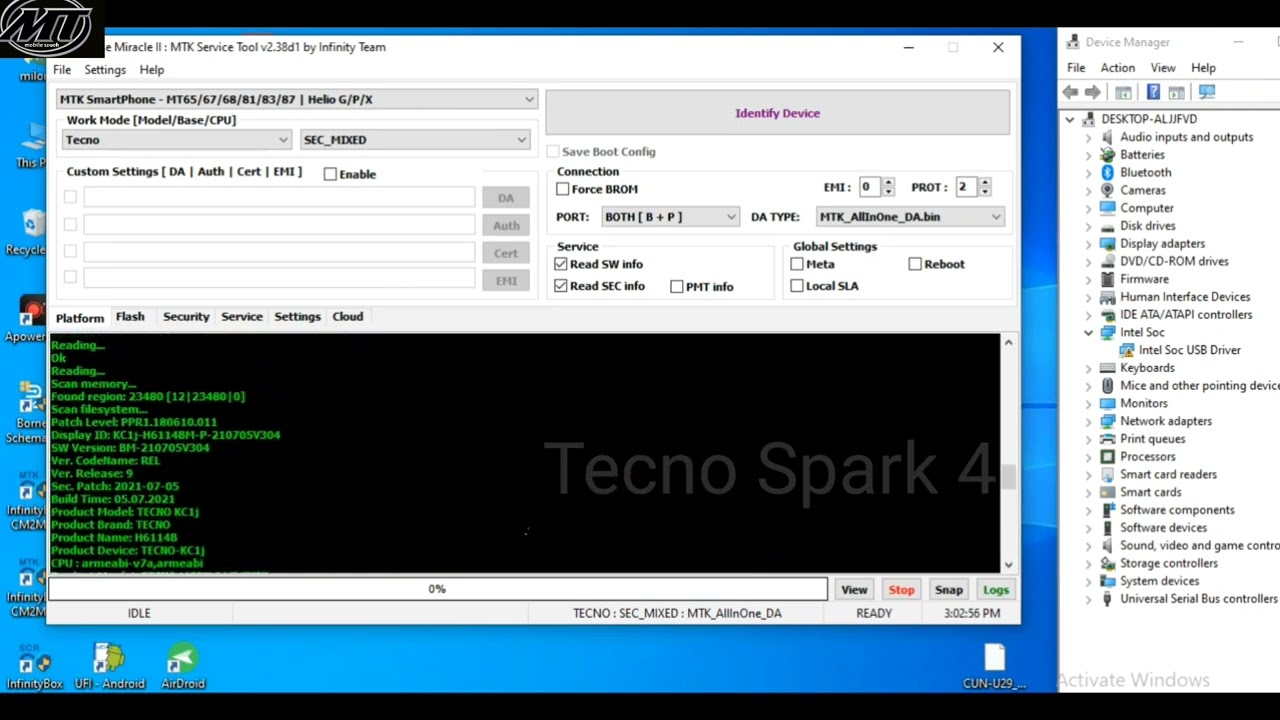Screen dimensions: 1280x720
Task: Click the Firmware category icon
Action: 1107,279
